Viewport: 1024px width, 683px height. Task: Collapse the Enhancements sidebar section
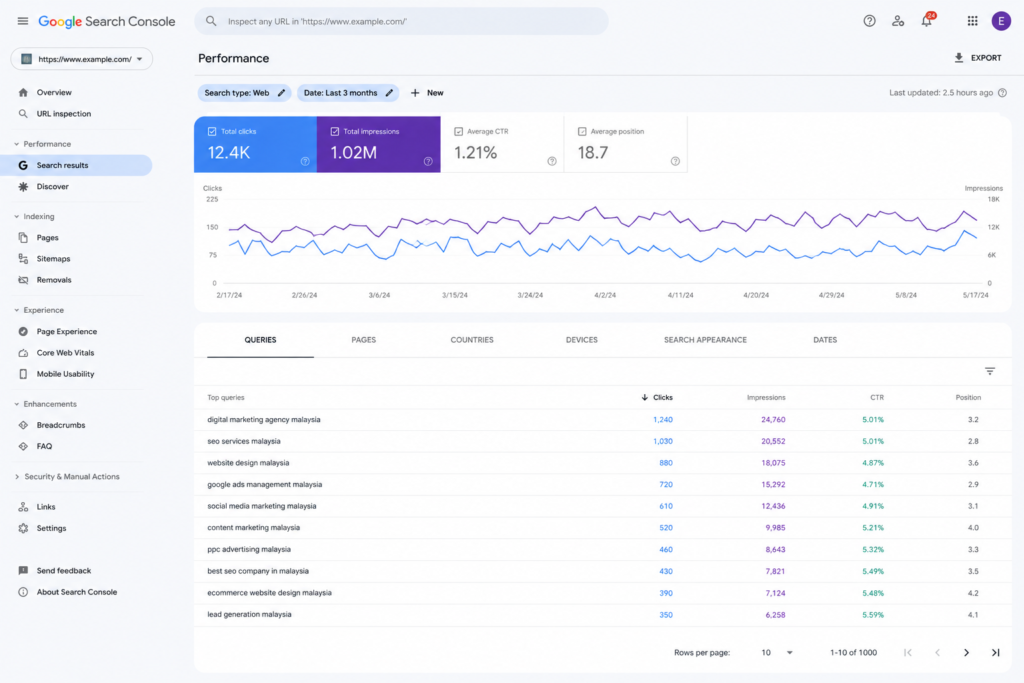[x=17, y=404]
